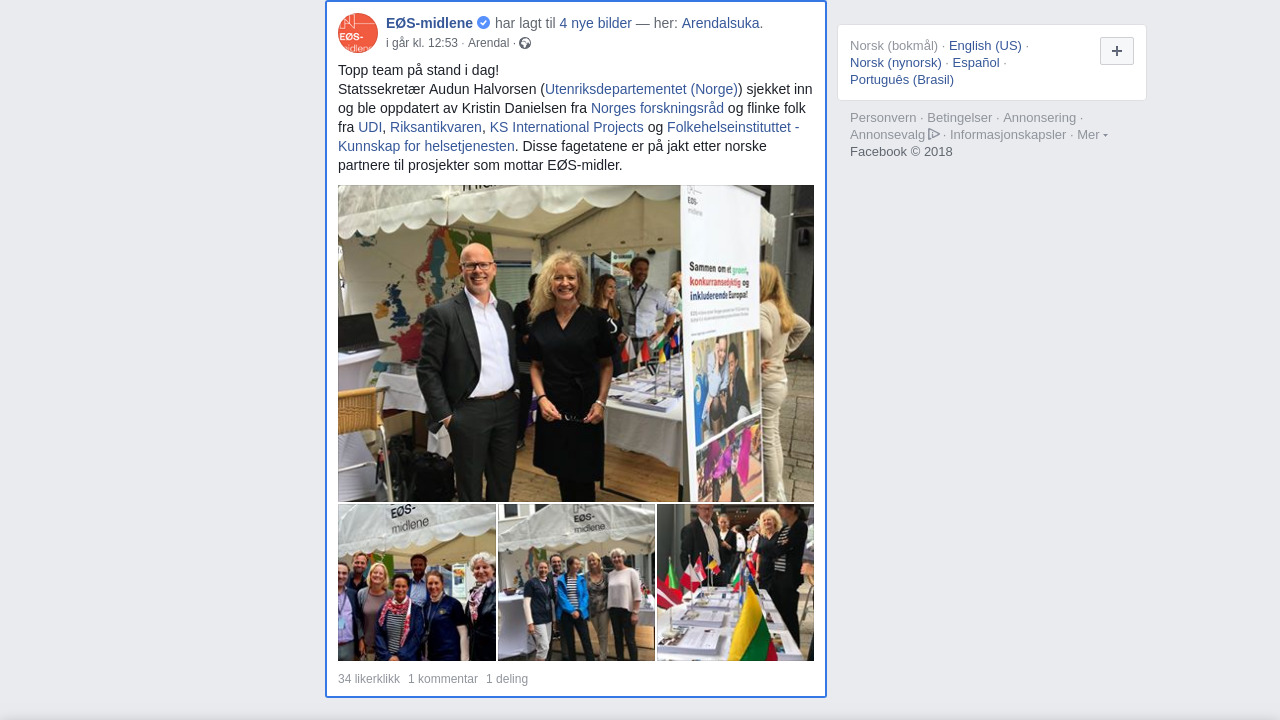View the 1 kommentar link

(x=443, y=679)
